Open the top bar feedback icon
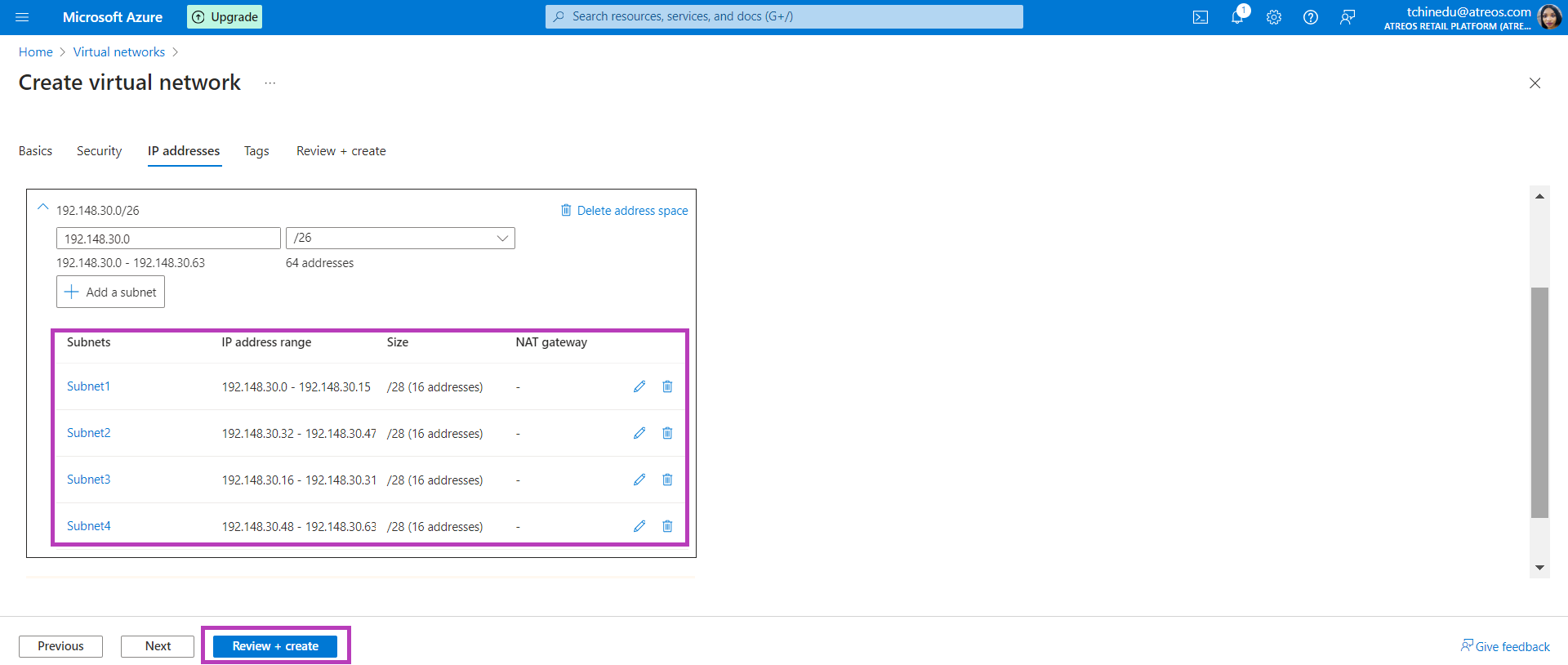1568x665 pixels. (x=1347, y=17)
